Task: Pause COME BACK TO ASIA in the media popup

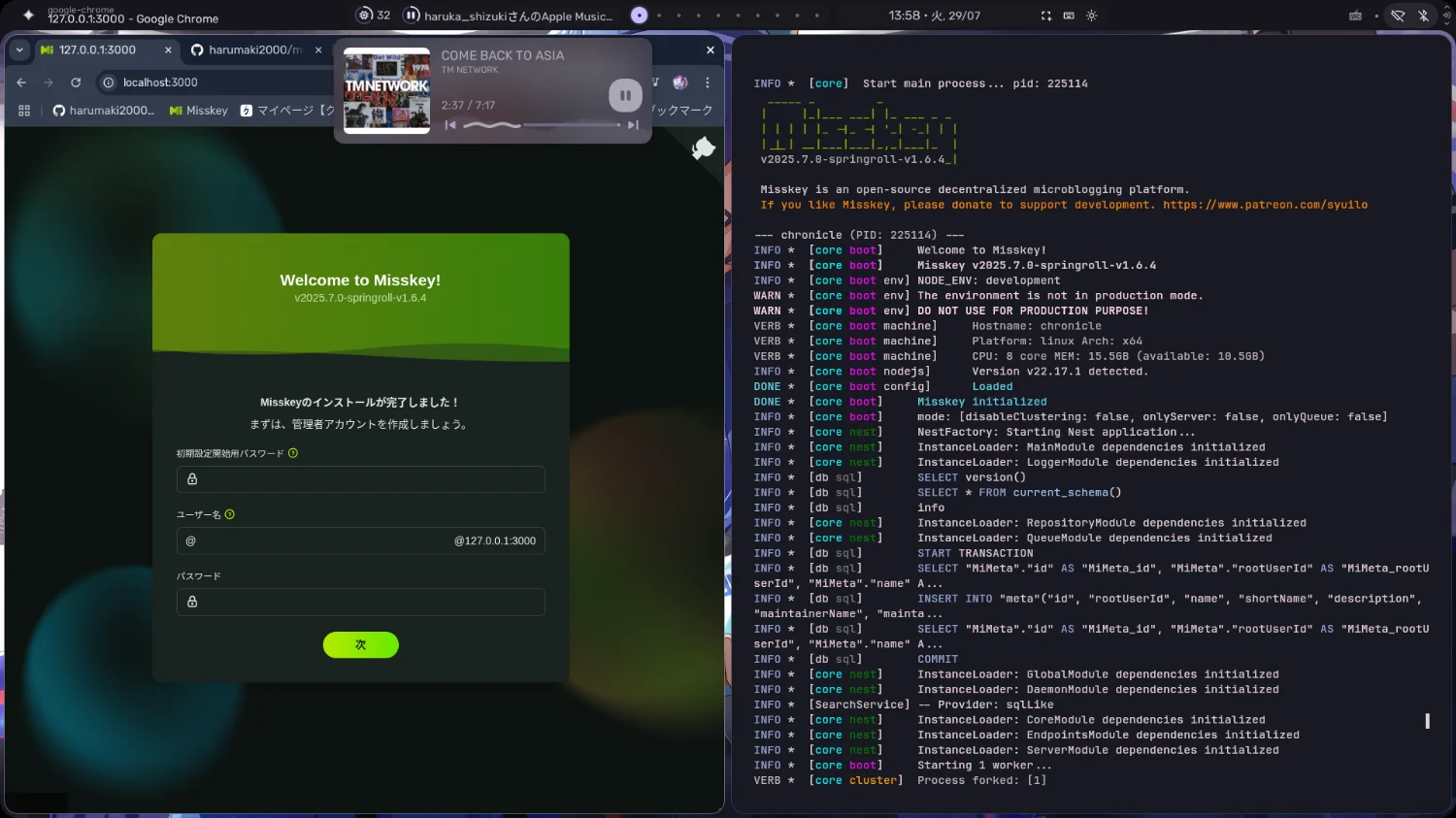Action: (x=625, y=95)
